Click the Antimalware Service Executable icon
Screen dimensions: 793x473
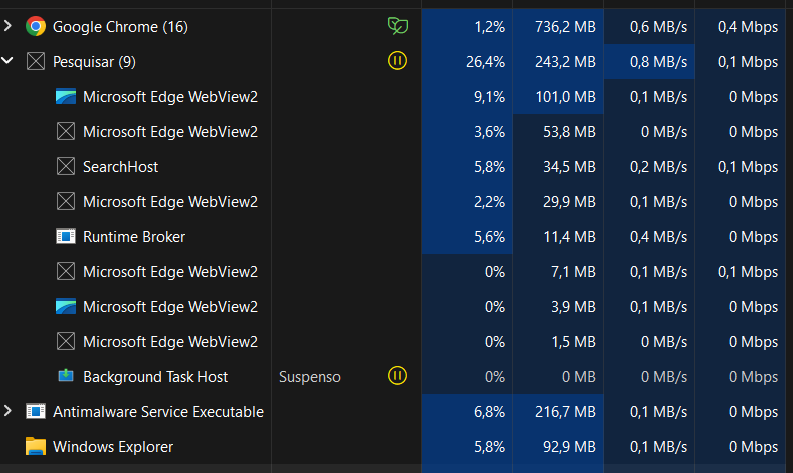coord(36,411)
